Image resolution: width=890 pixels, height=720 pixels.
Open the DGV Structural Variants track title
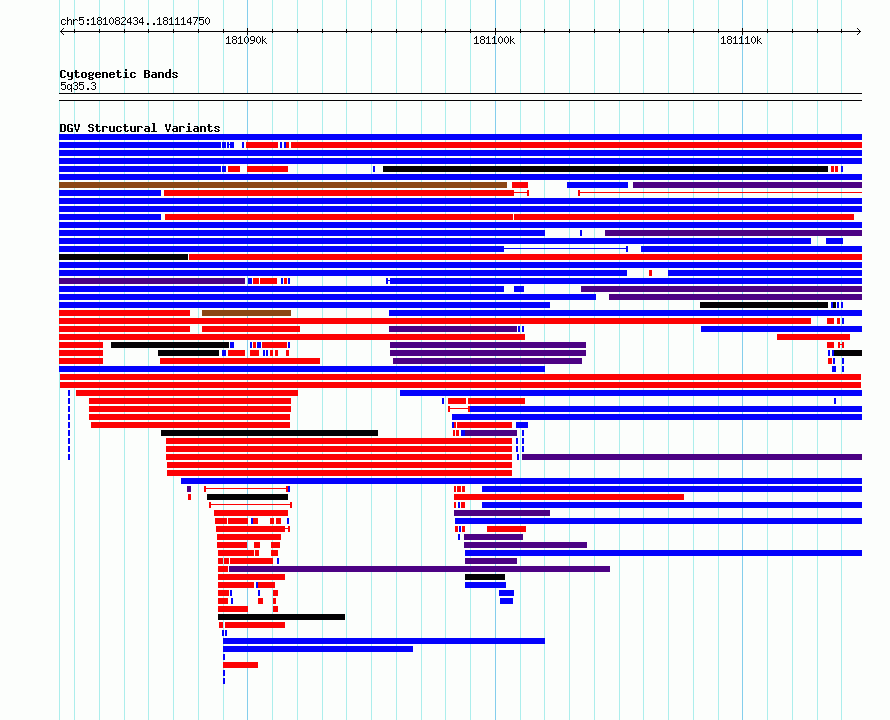140,128
